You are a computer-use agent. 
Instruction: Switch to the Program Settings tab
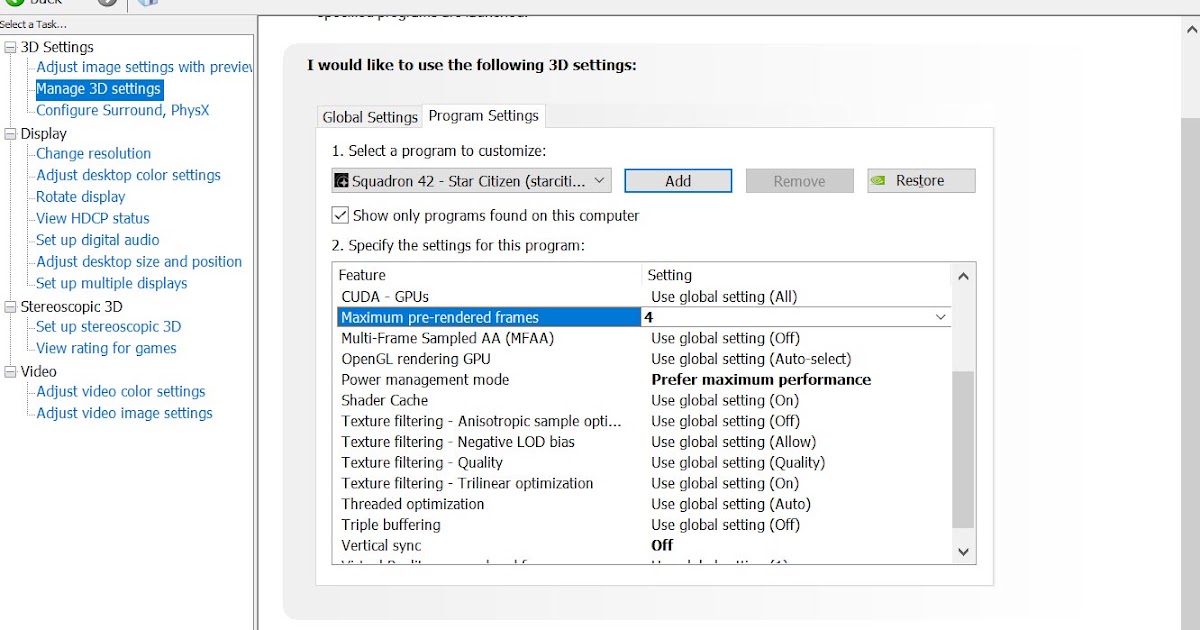coord(484,116)
